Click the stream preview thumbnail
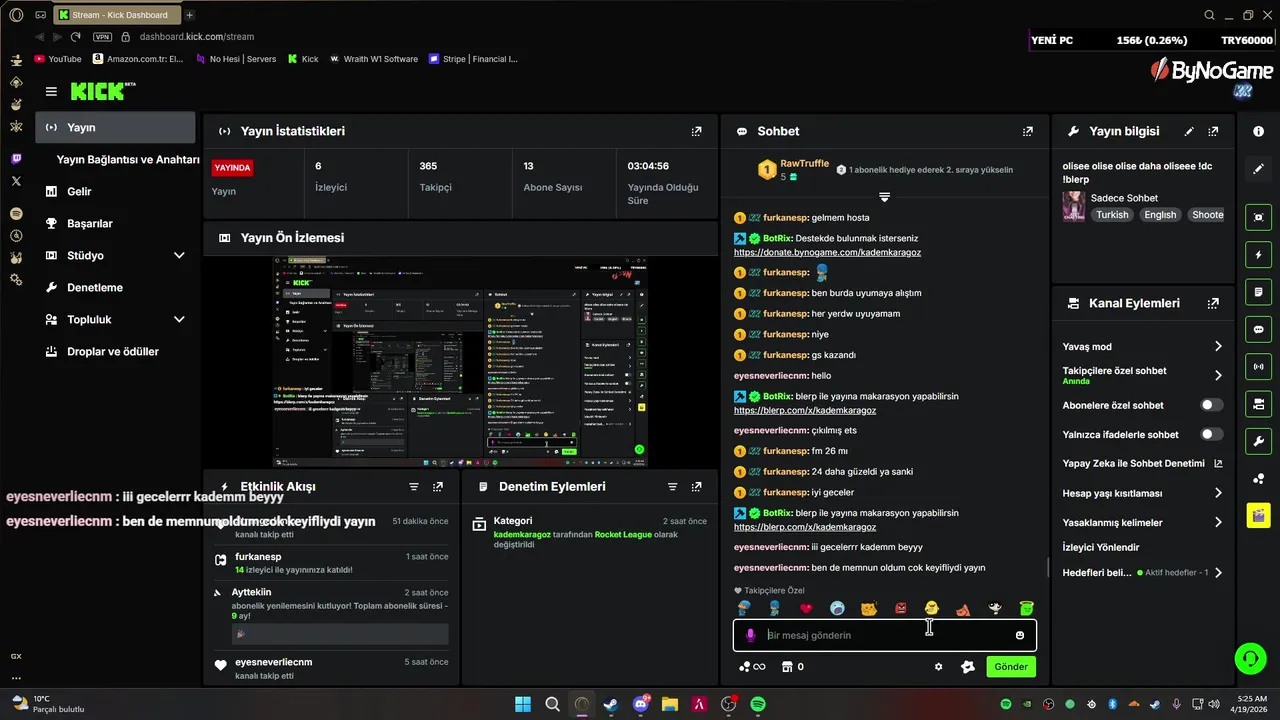The width and height of the screenshot is (1280, 720). pyautogui.click(x=460, y=362)
